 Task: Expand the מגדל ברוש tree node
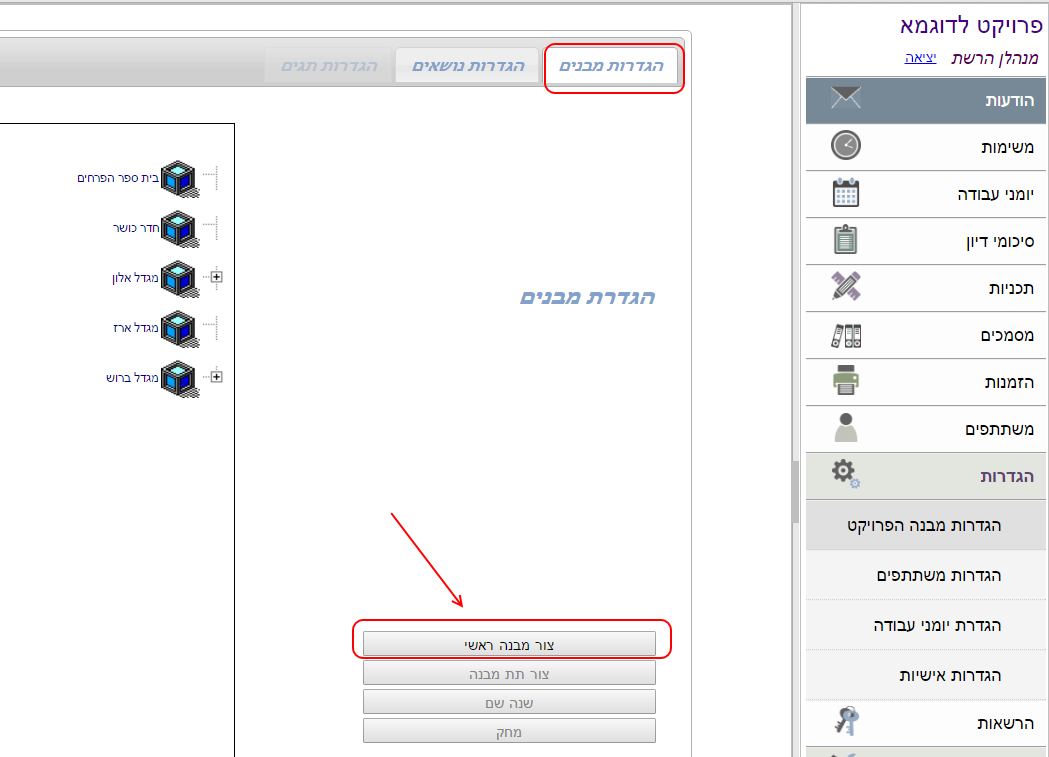click(216, 377)
